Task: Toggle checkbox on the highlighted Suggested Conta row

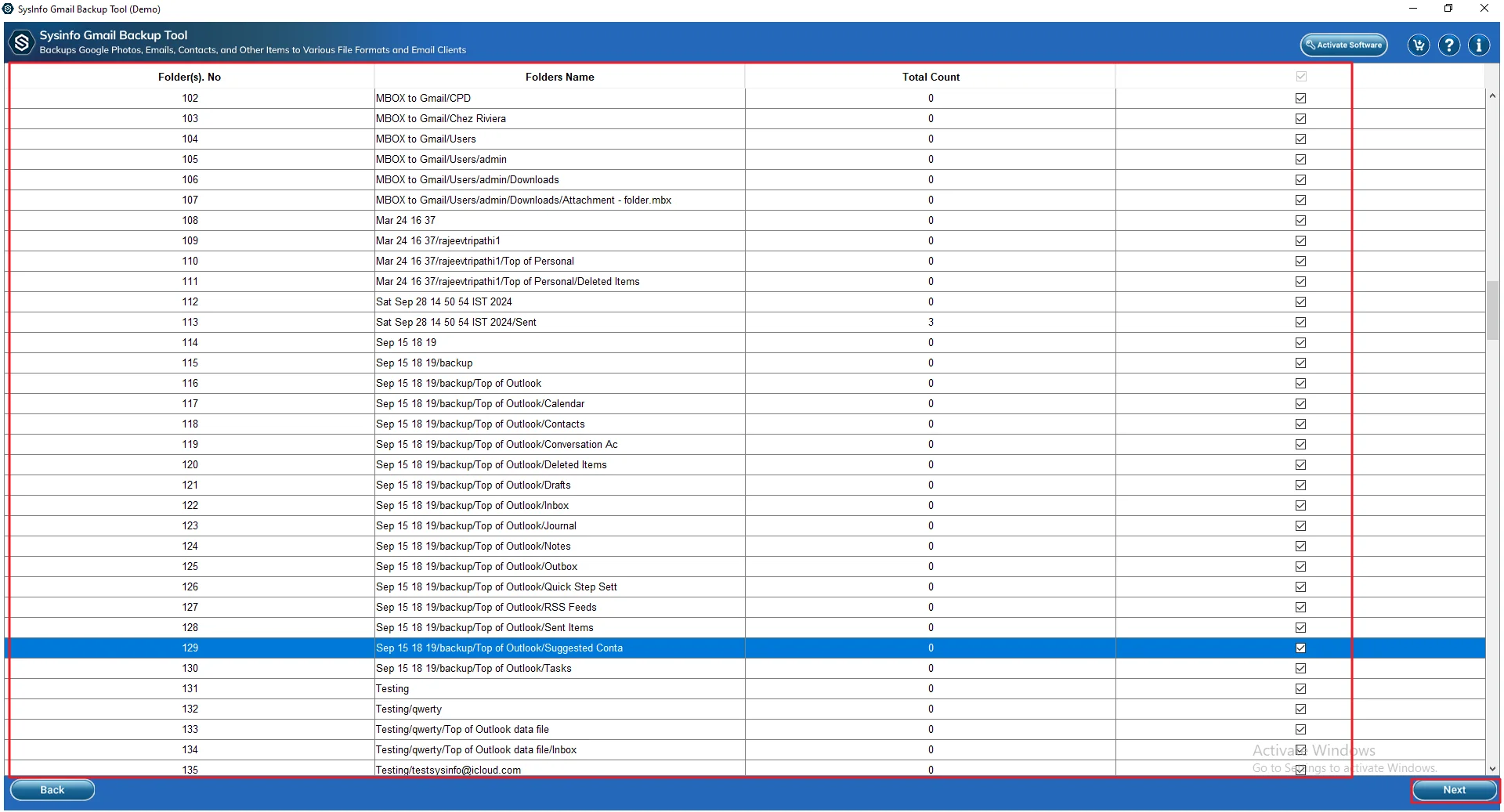Action: coord(1301,648)
